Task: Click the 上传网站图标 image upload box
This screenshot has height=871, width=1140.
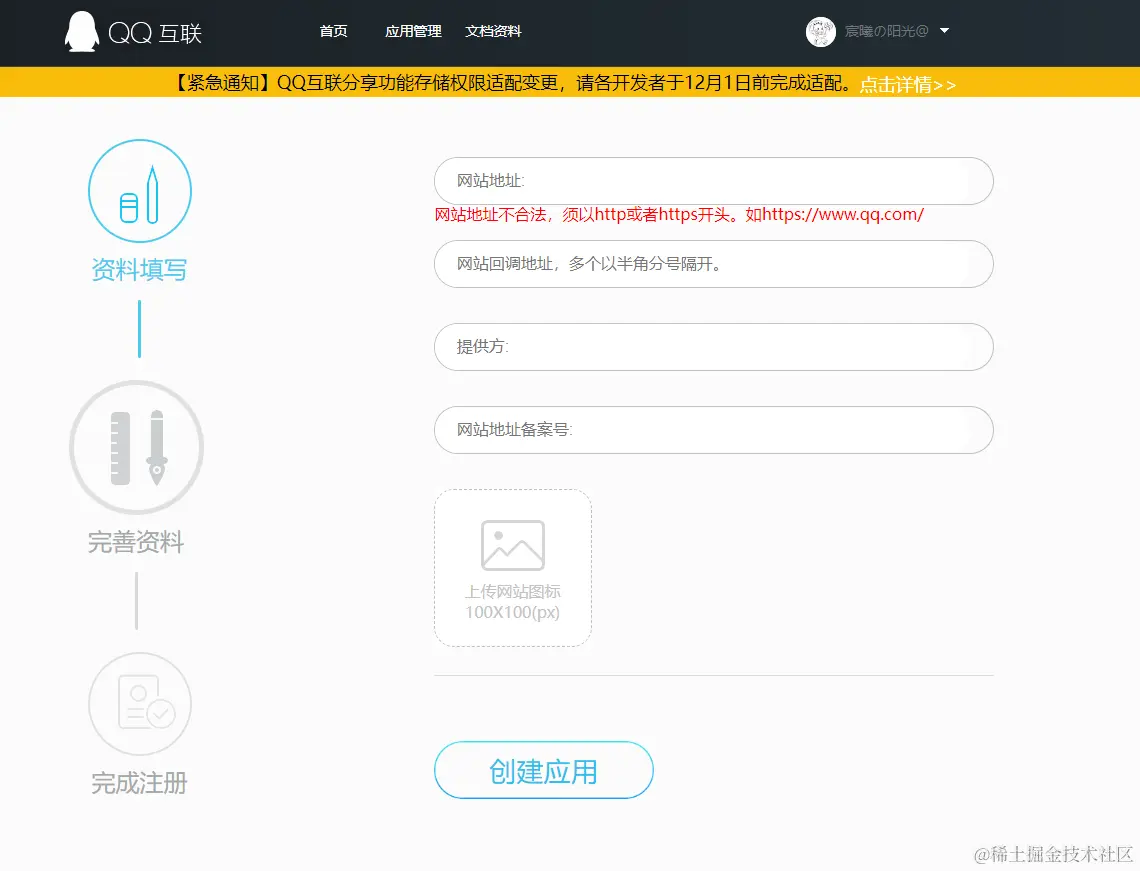Action: pos(513,568)
